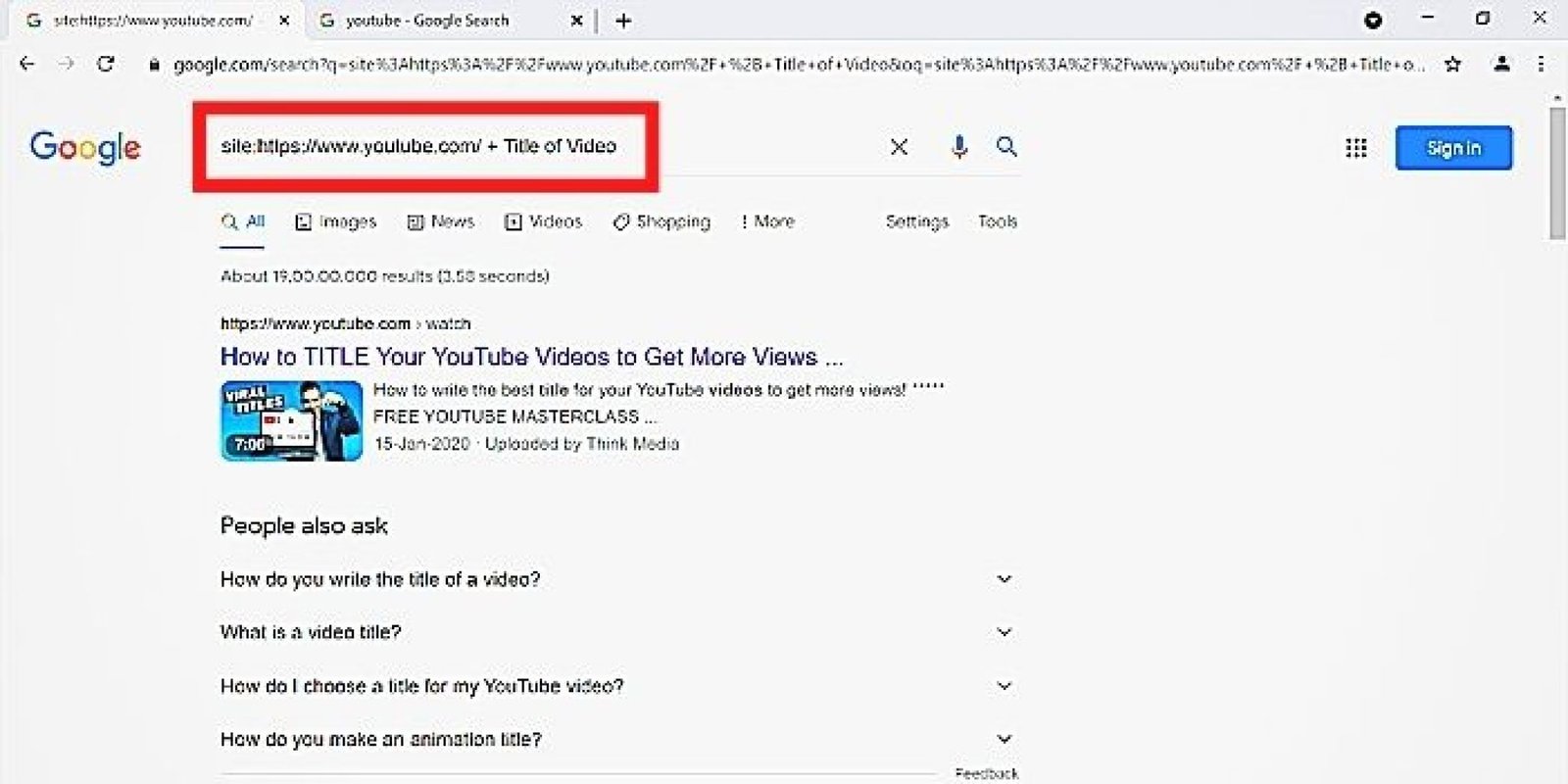Image resolution: width=1568 pixels, height=784 pixels.
Task: Switch to the Images results tab
Action: coord(336,222)
